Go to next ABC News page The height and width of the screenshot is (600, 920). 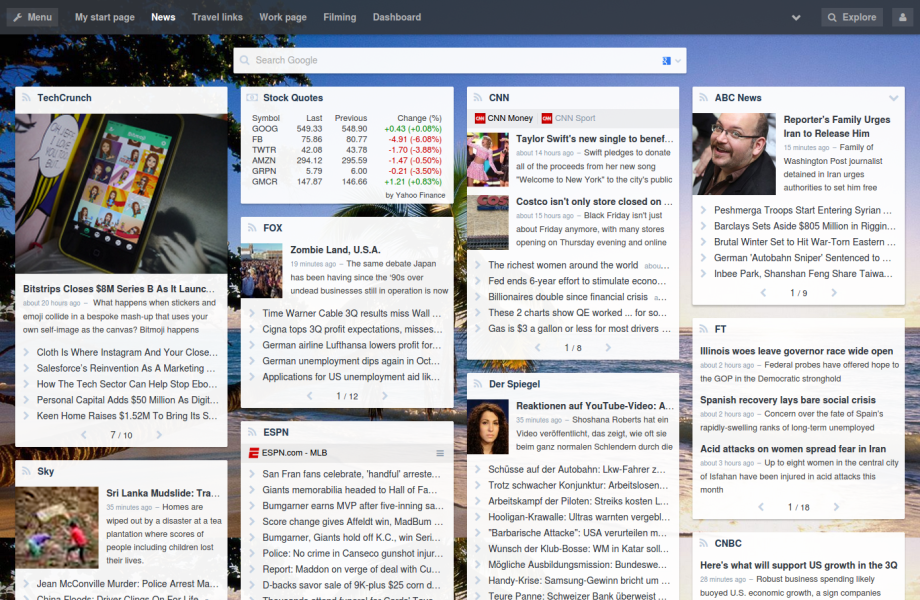[x=834, y=292]
